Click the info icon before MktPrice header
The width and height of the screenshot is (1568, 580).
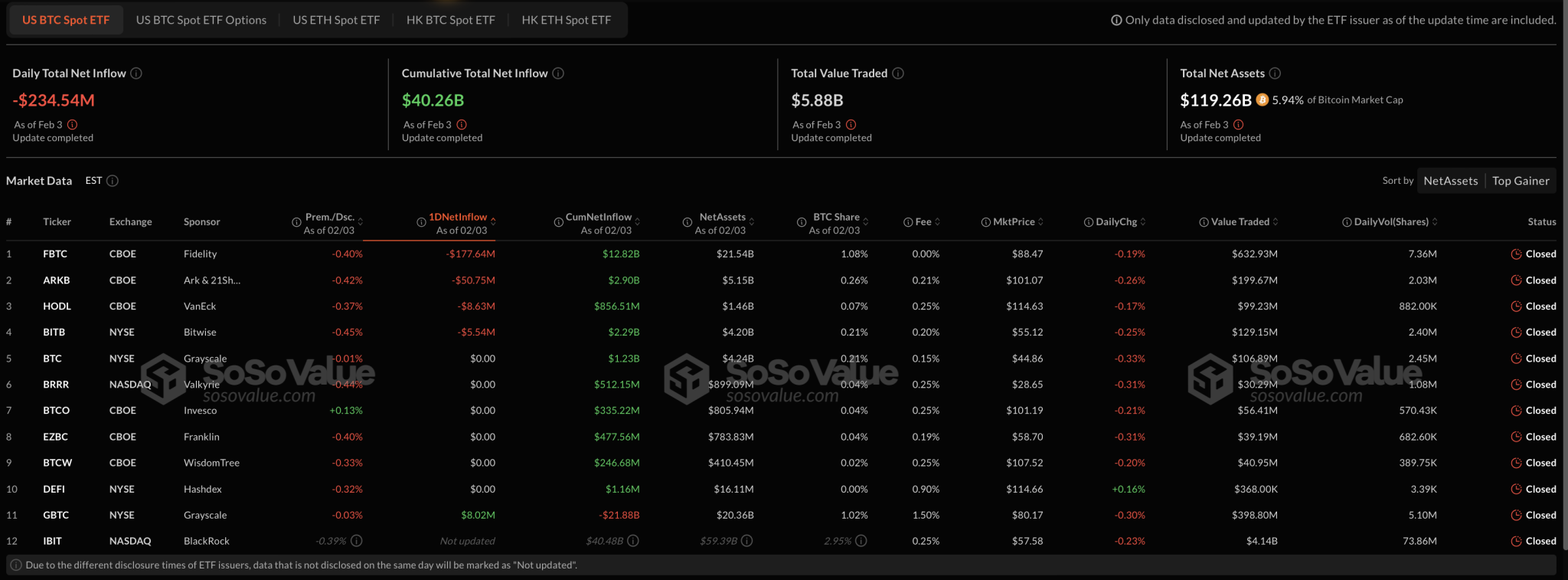[x=986, y=222]
